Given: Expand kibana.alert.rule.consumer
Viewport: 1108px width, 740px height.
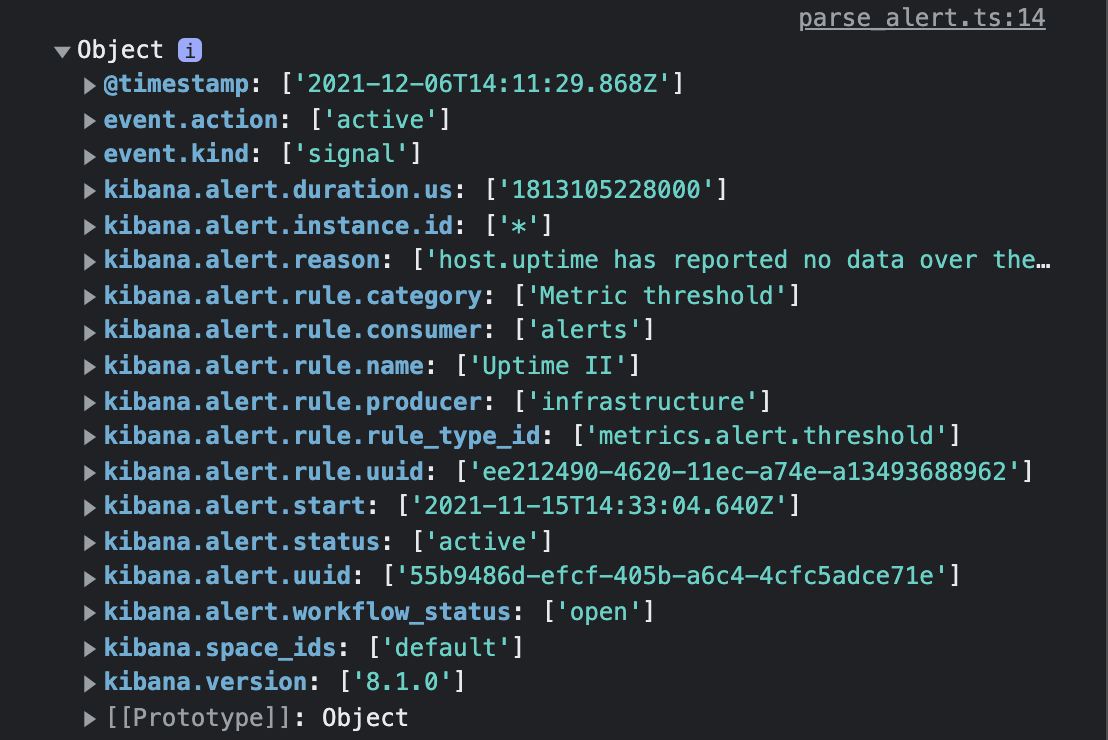Looking at the screenshot, I should 90,330.
